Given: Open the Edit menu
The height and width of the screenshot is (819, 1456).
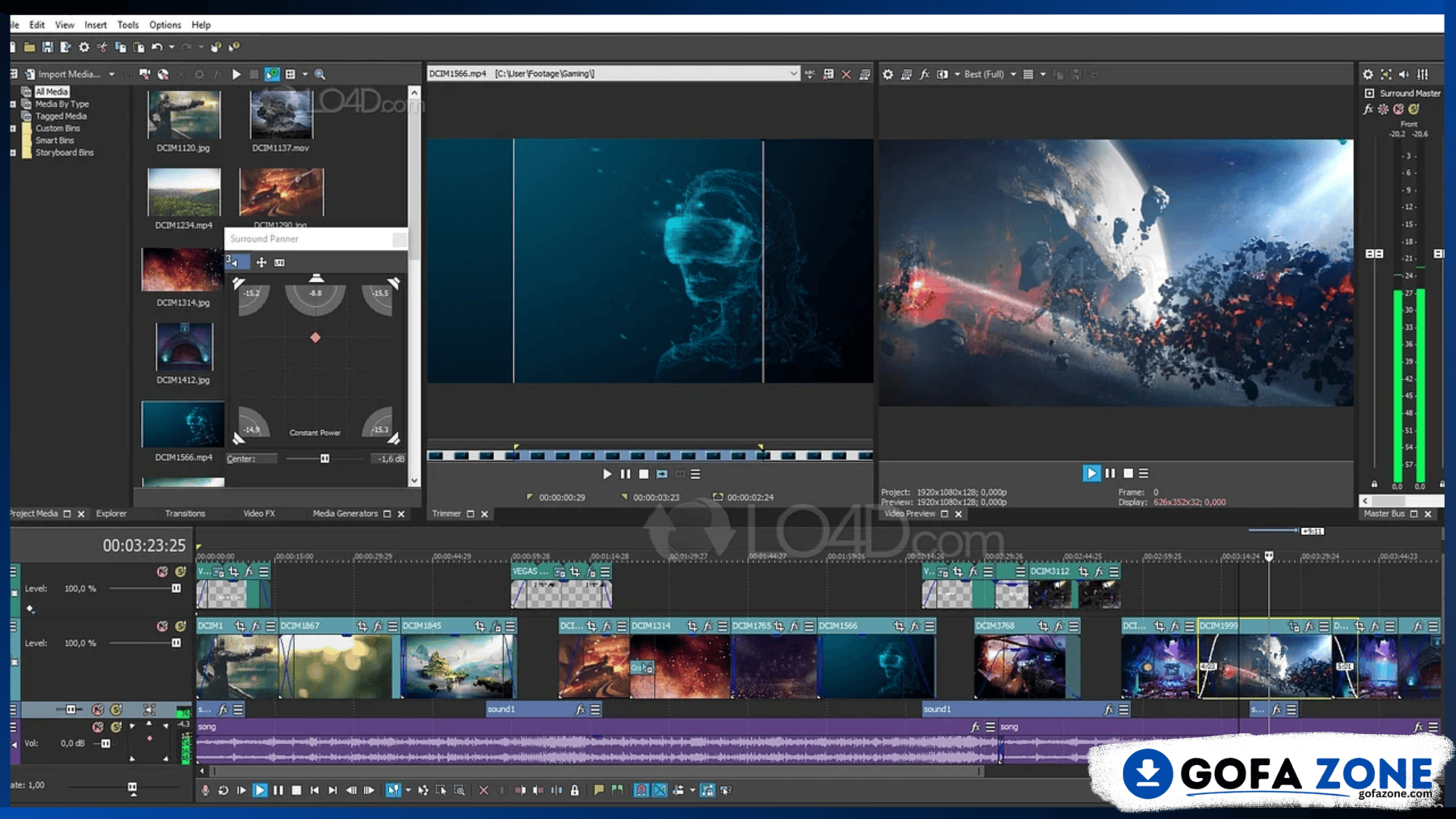Looking at the screenshot, I should 36,24.
